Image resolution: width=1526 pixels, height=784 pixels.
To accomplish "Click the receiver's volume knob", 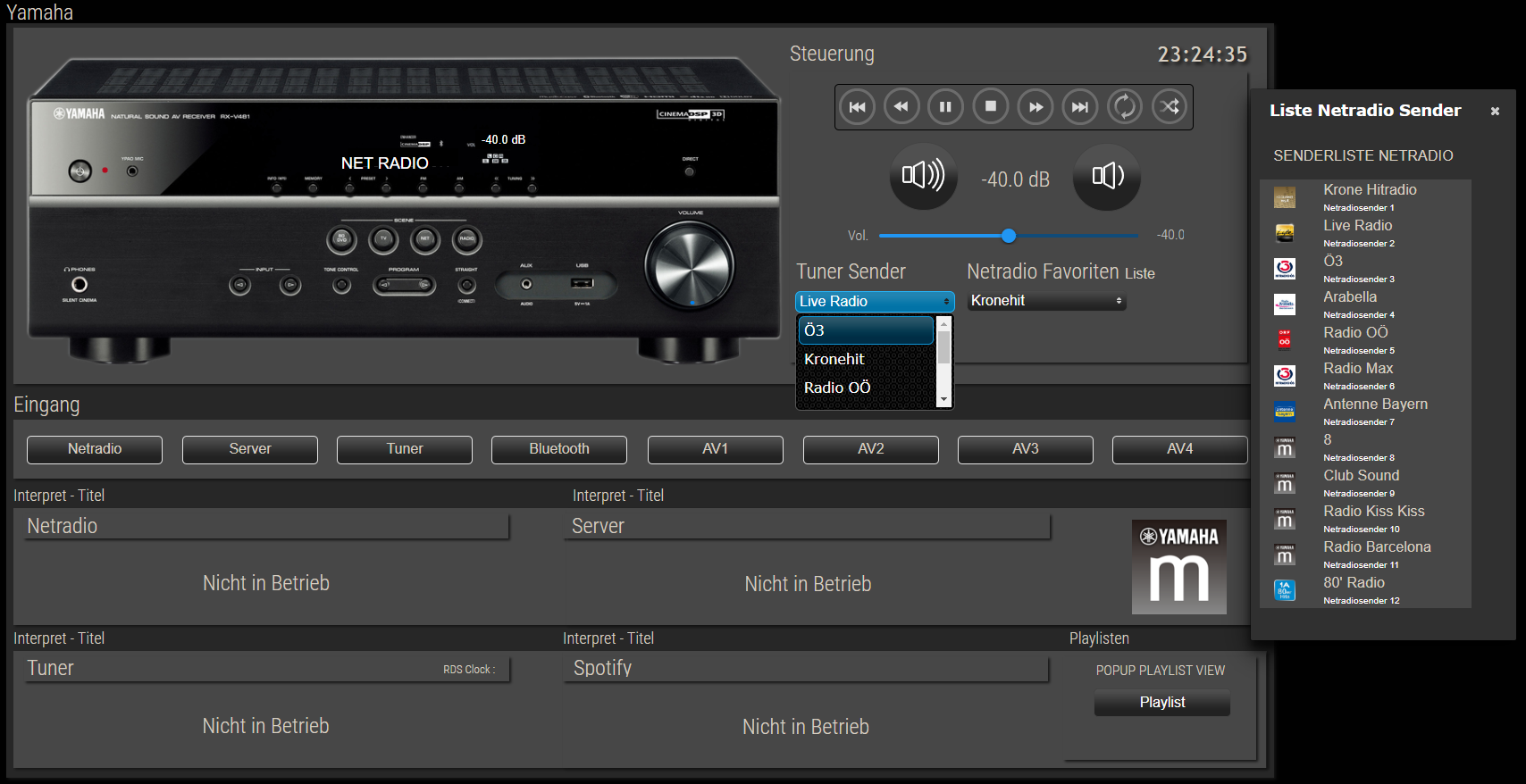I will pyautogui.click(x=690, y=265).
